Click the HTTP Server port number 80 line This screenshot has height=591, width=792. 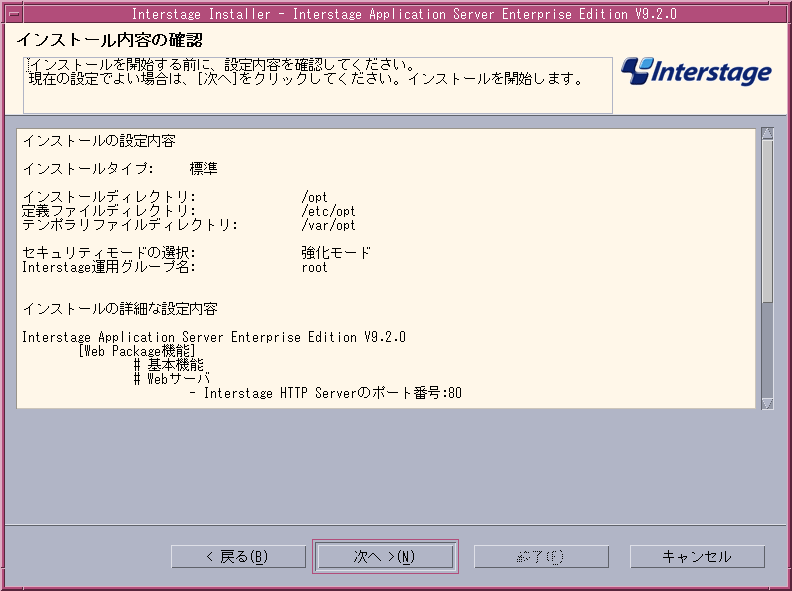[326, 393]
